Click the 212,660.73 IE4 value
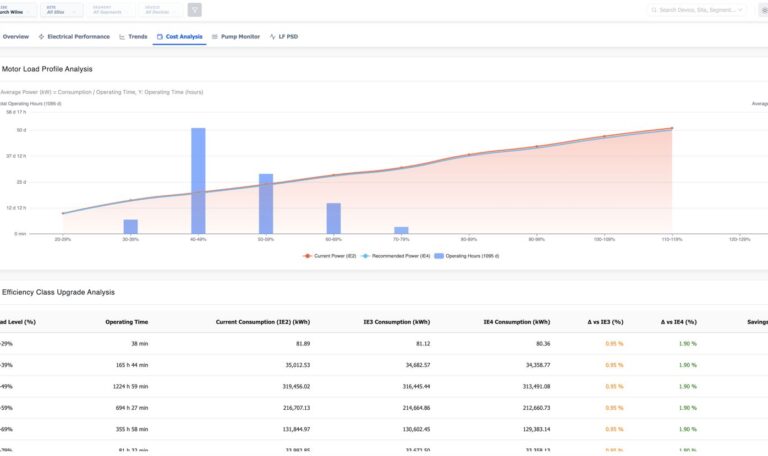The width and height of the screenshot is (768, 456). [x=536, y=408]
